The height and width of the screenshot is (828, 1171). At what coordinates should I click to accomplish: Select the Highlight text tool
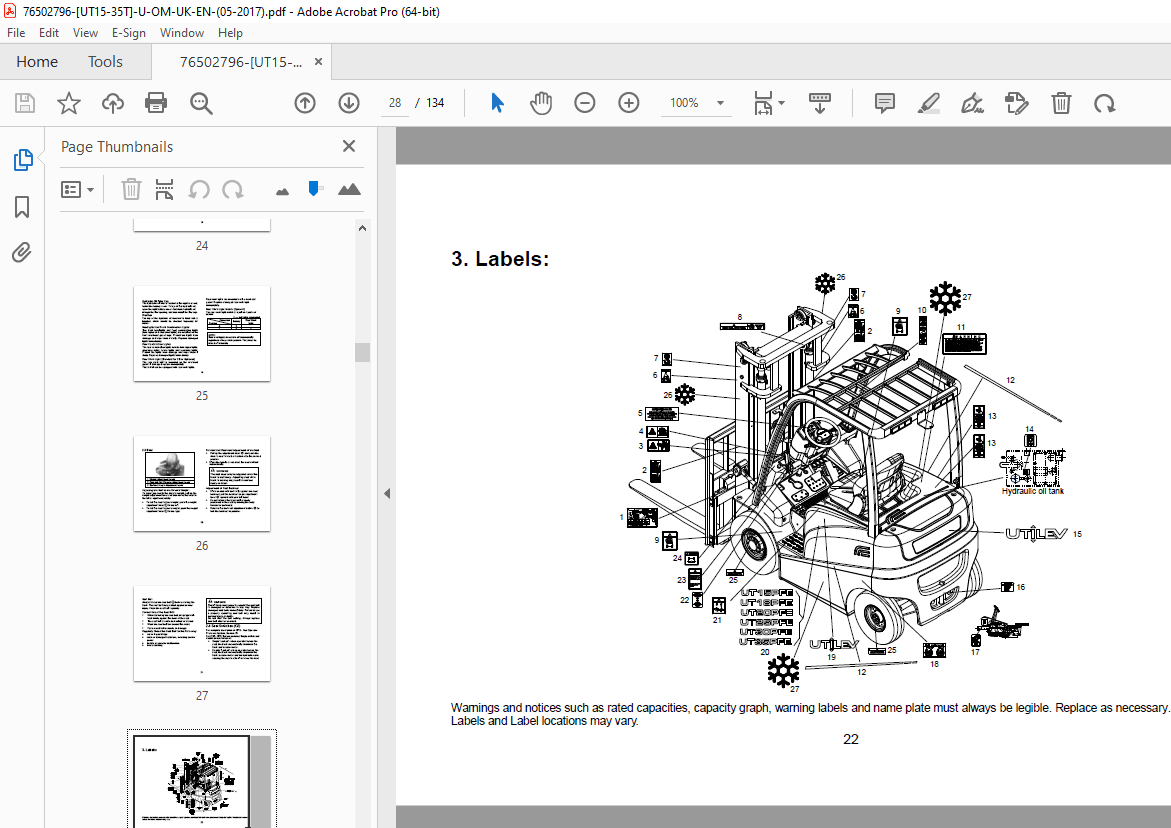pos(928,102)
